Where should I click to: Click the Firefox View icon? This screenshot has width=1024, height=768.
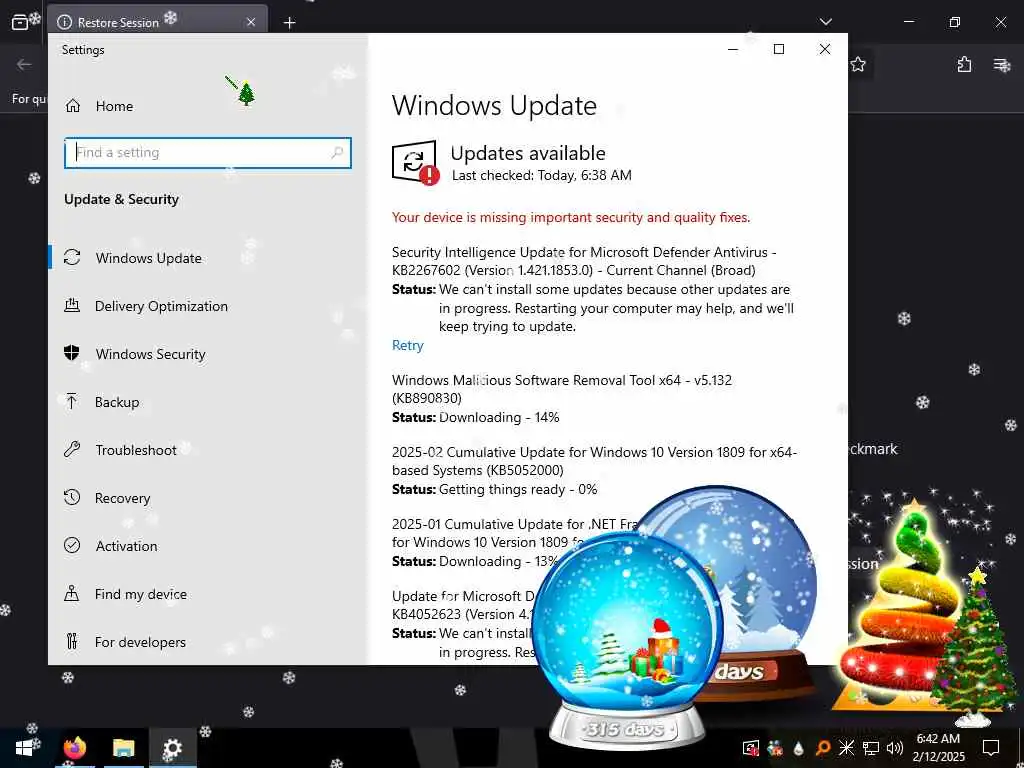20,22
